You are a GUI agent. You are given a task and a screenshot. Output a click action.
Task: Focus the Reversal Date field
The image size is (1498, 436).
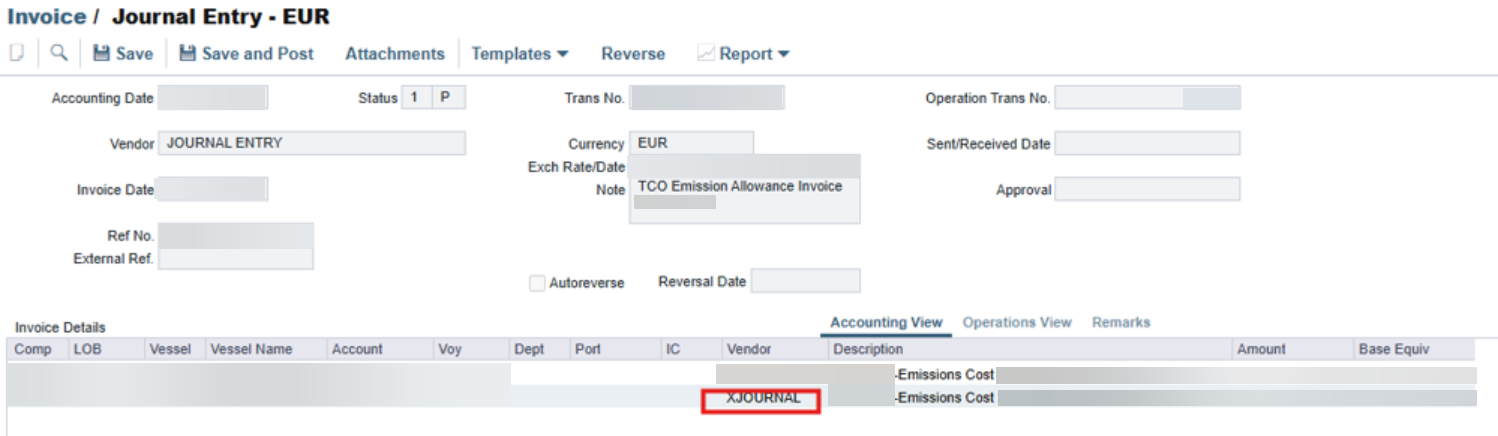[x=805, y=281]
